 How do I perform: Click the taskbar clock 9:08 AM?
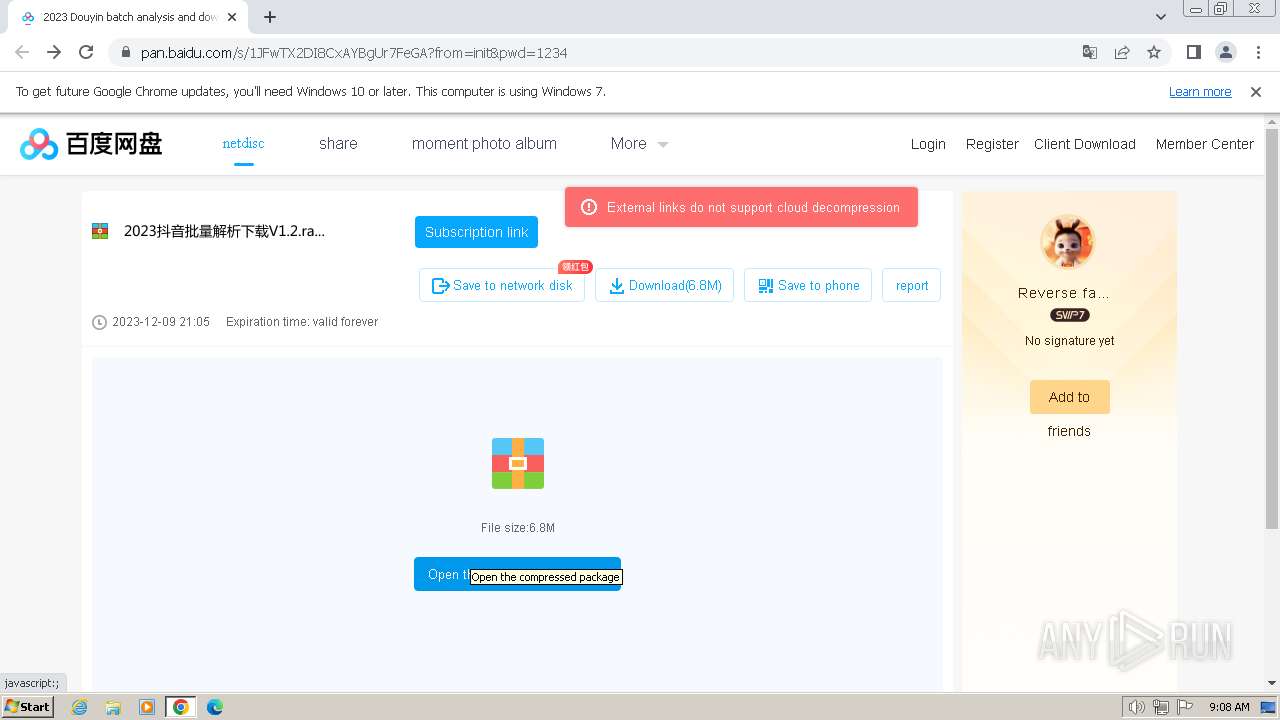(1229, 707)
